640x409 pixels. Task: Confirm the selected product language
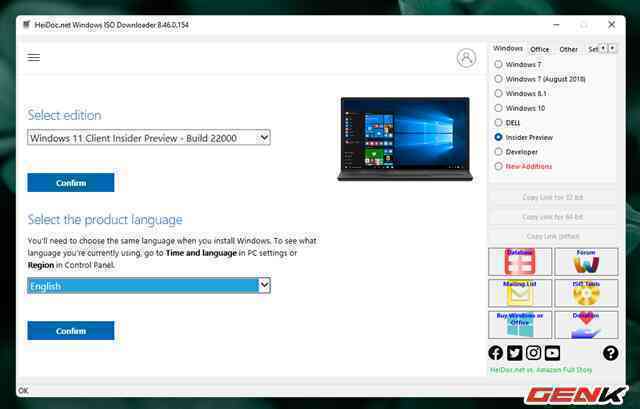tap(71, 331)
